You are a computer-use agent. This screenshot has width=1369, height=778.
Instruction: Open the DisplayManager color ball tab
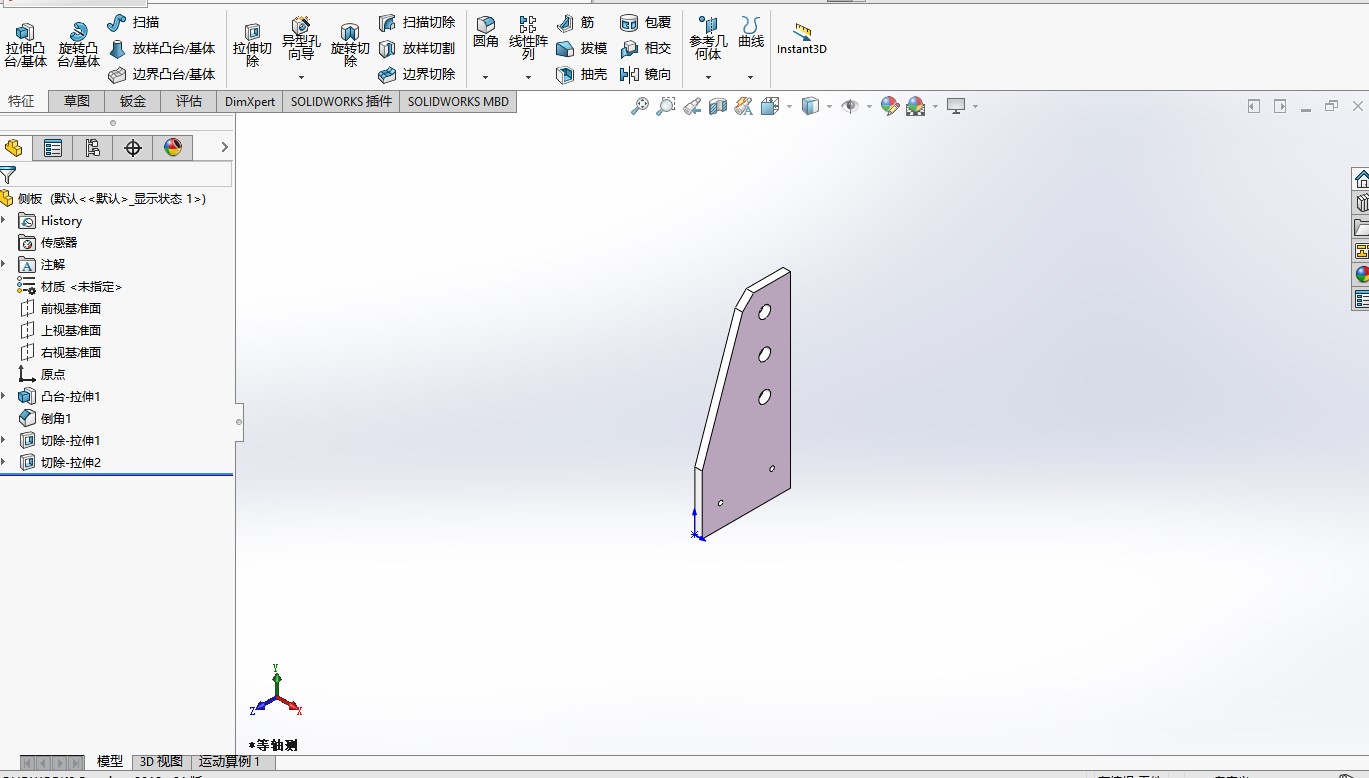[173, 148]
